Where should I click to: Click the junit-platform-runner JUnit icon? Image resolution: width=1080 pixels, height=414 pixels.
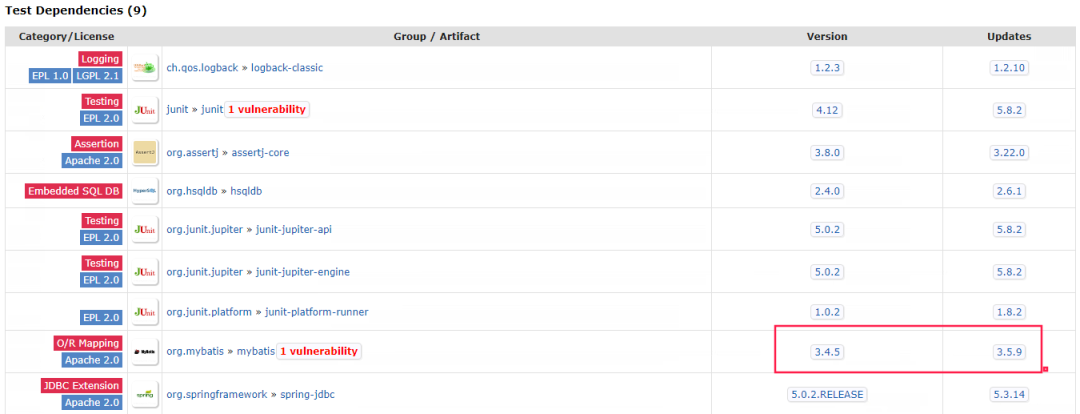(x=144, y=313)
